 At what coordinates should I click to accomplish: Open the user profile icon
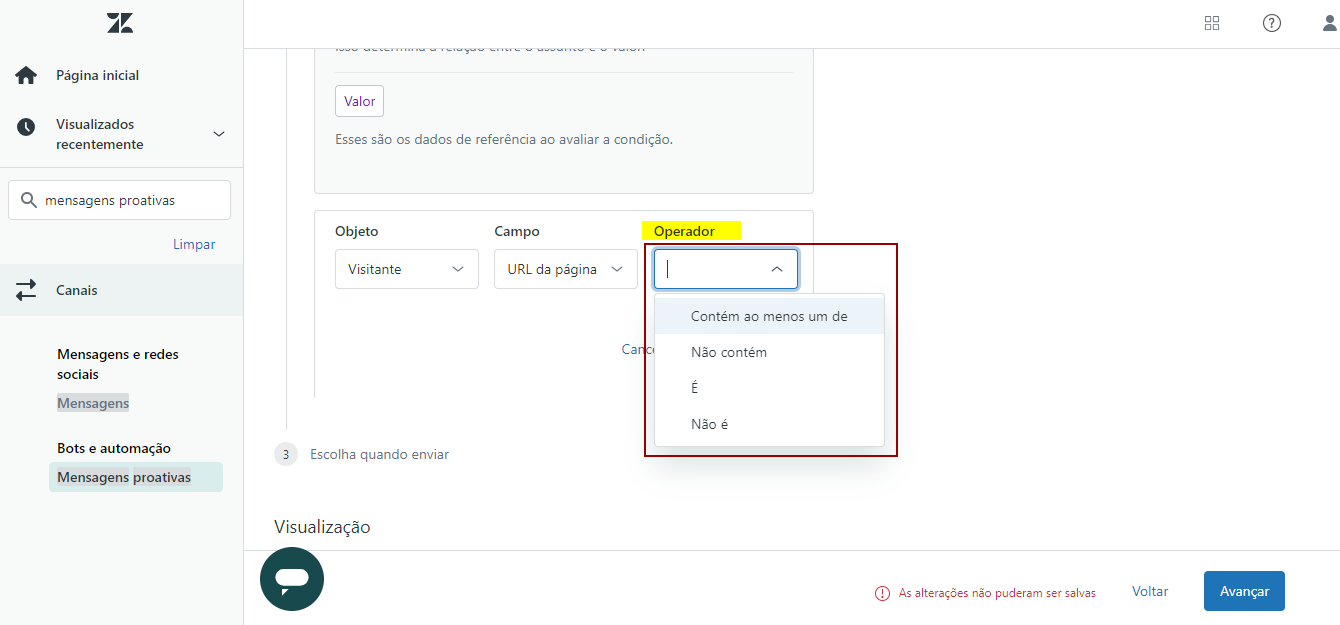pyautogui.click(x=1329, y=23)
